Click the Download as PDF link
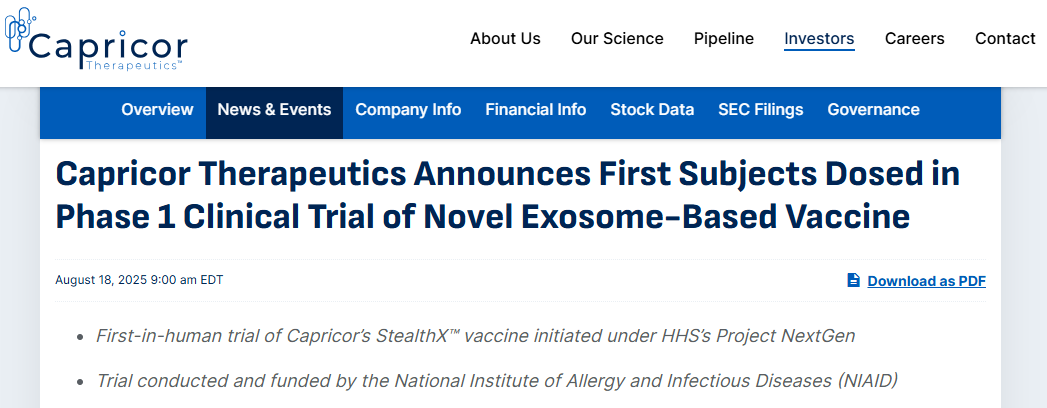The image size is (1047, 408). pos(926,281)
